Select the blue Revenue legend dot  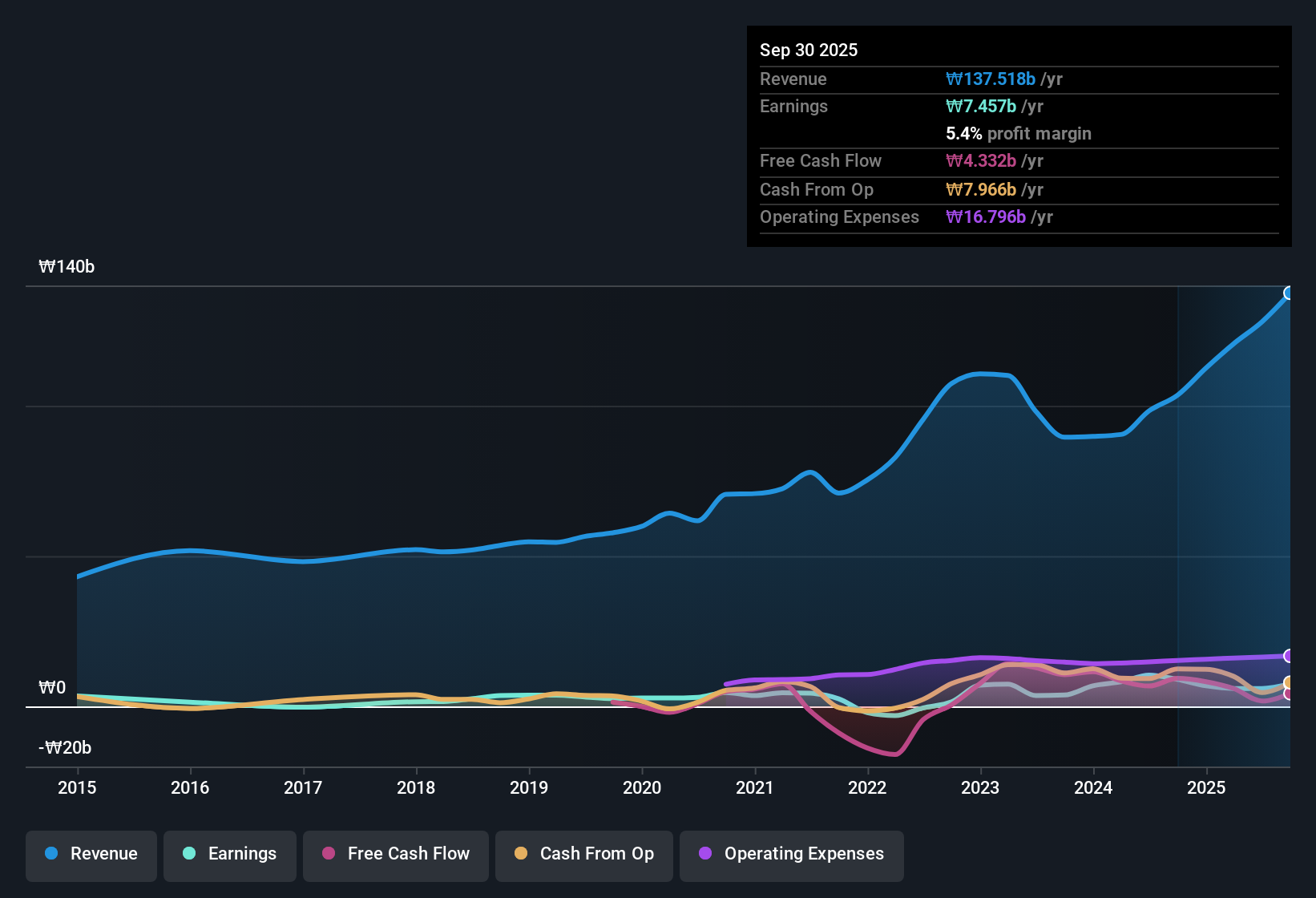(x=50, y=854)
